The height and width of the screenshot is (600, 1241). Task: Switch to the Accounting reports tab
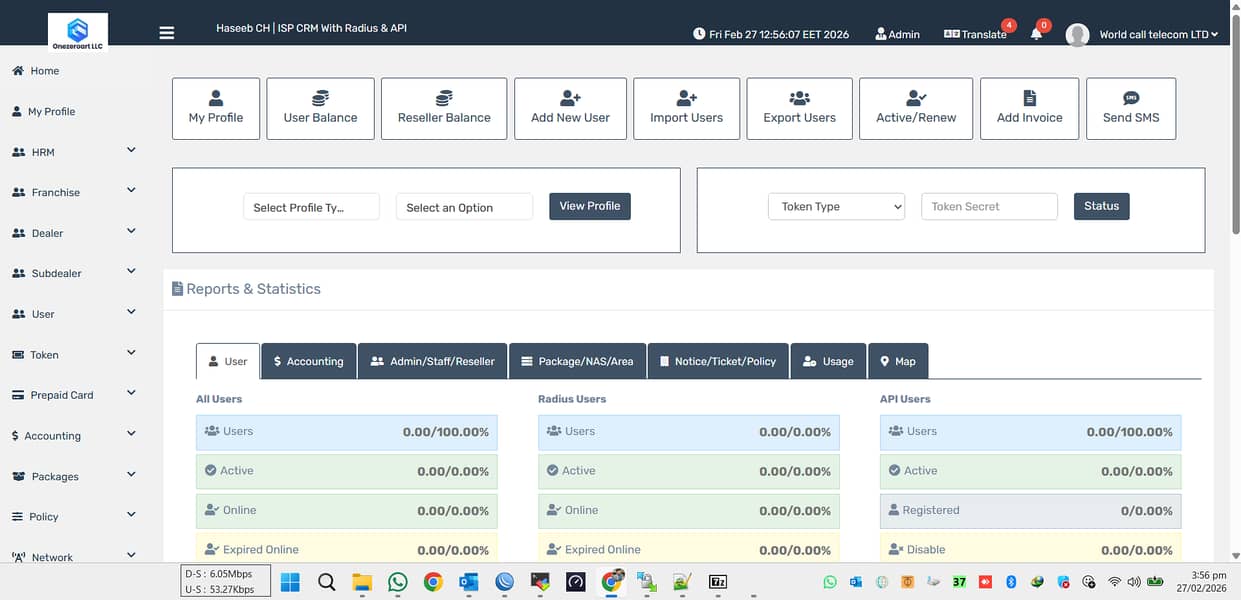[309, 361]
